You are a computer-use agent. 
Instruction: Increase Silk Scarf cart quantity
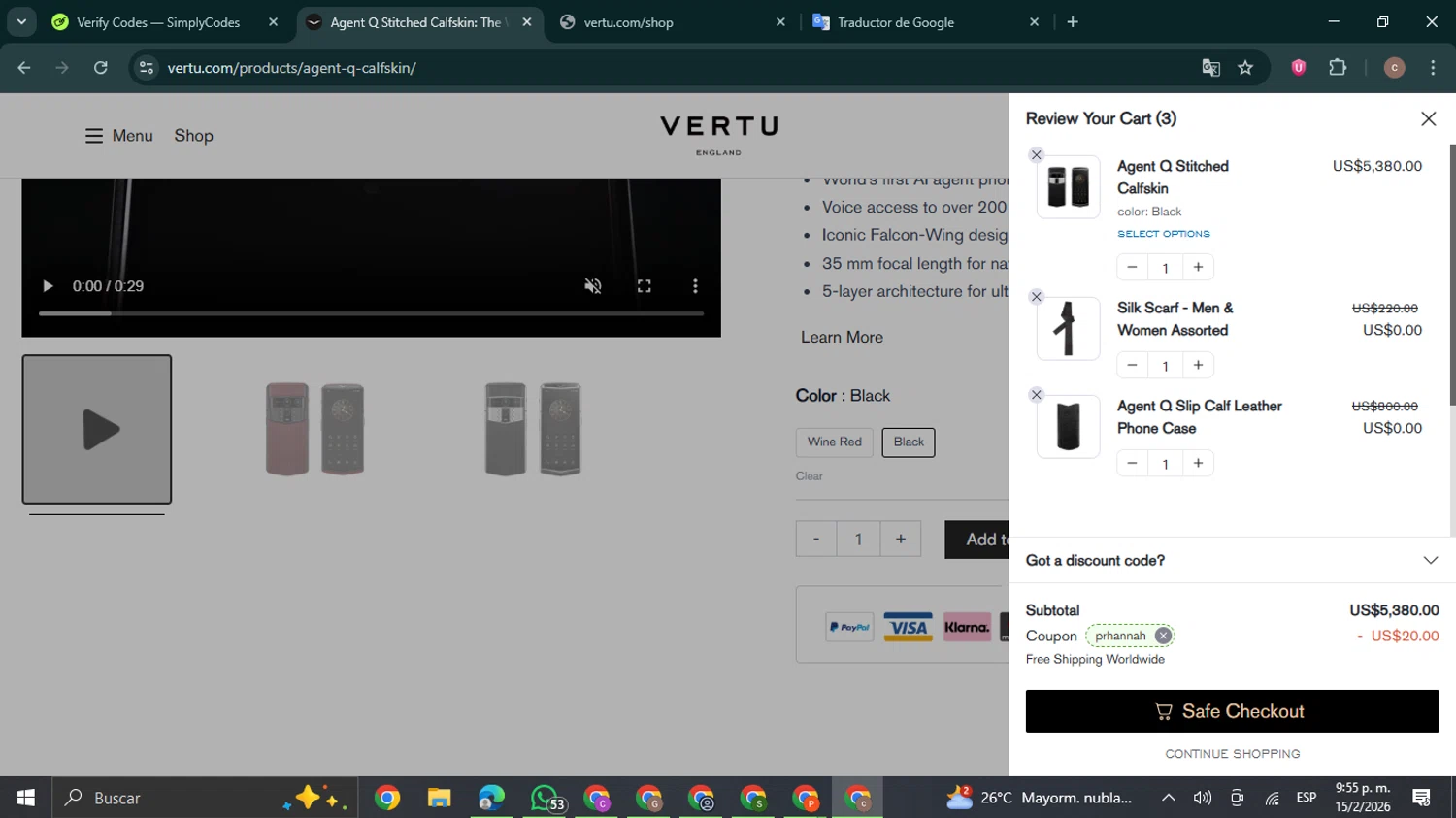point(1199,365)
